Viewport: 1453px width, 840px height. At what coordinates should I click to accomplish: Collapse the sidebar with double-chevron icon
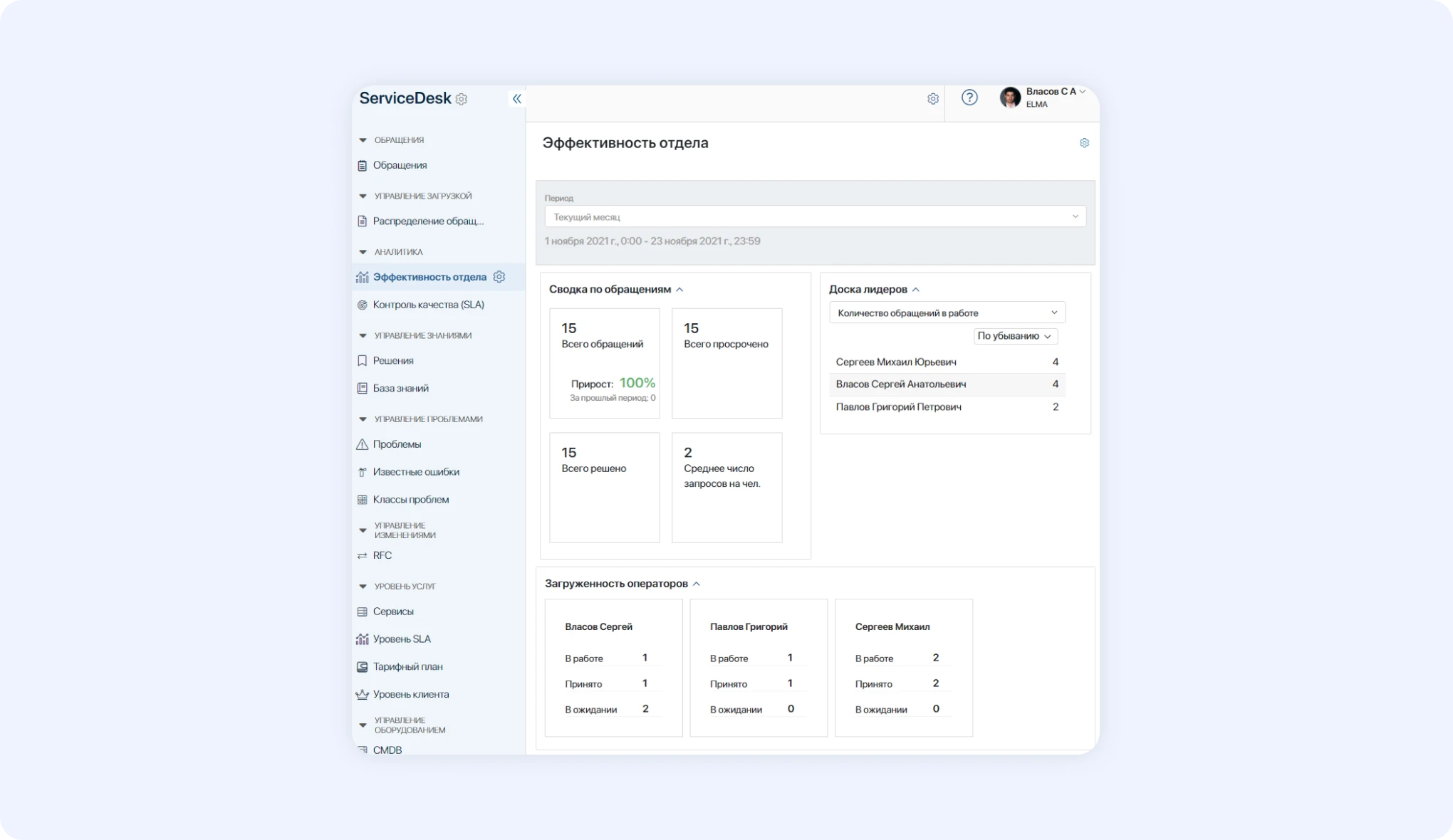(x=516, y=99)
